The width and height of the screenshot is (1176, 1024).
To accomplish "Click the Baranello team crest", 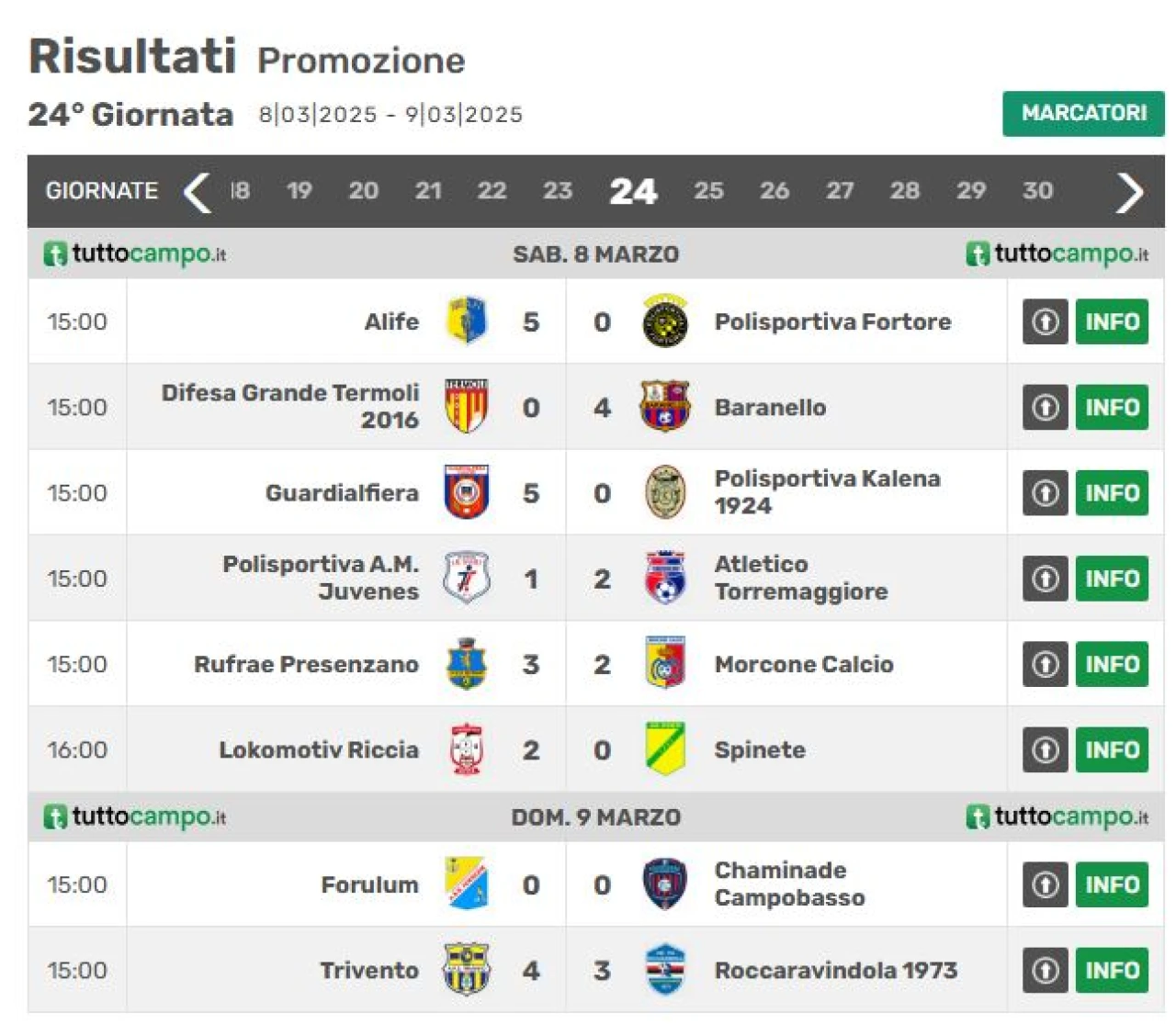I will [x=664, y=407].
